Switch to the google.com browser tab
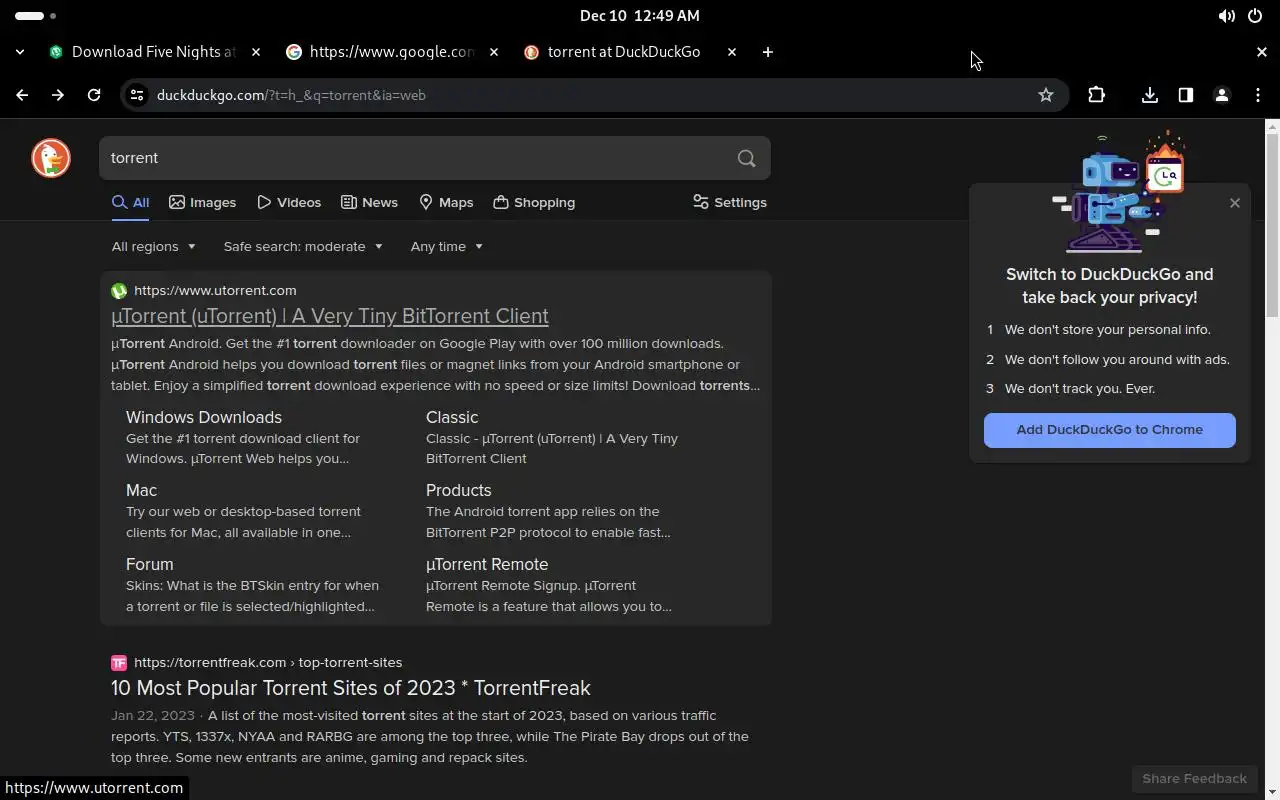Image resolution: width=1280 pixels, height=800 pixels. click(391, 52)
